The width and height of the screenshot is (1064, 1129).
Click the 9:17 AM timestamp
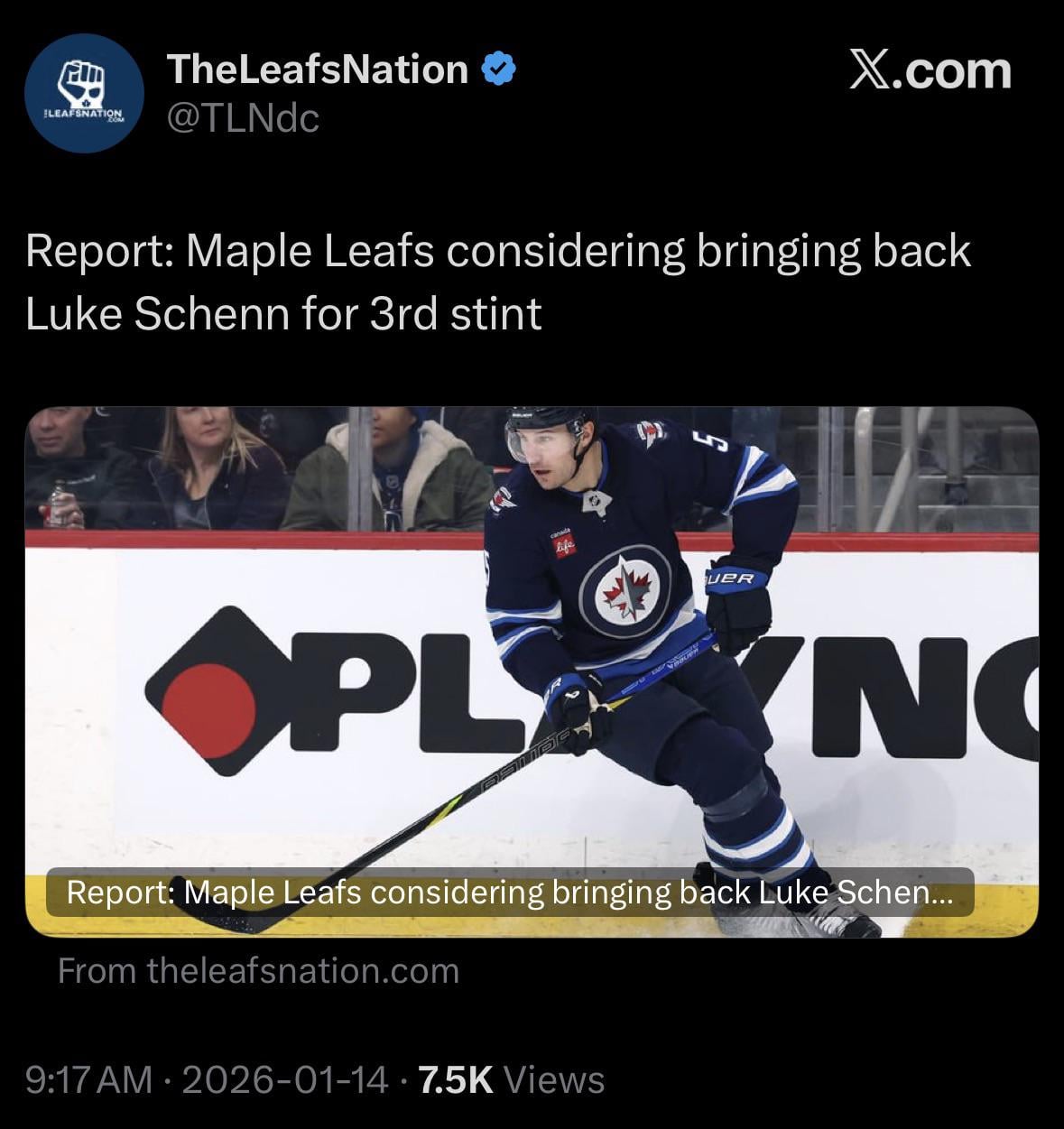(x=89, y=1079)
